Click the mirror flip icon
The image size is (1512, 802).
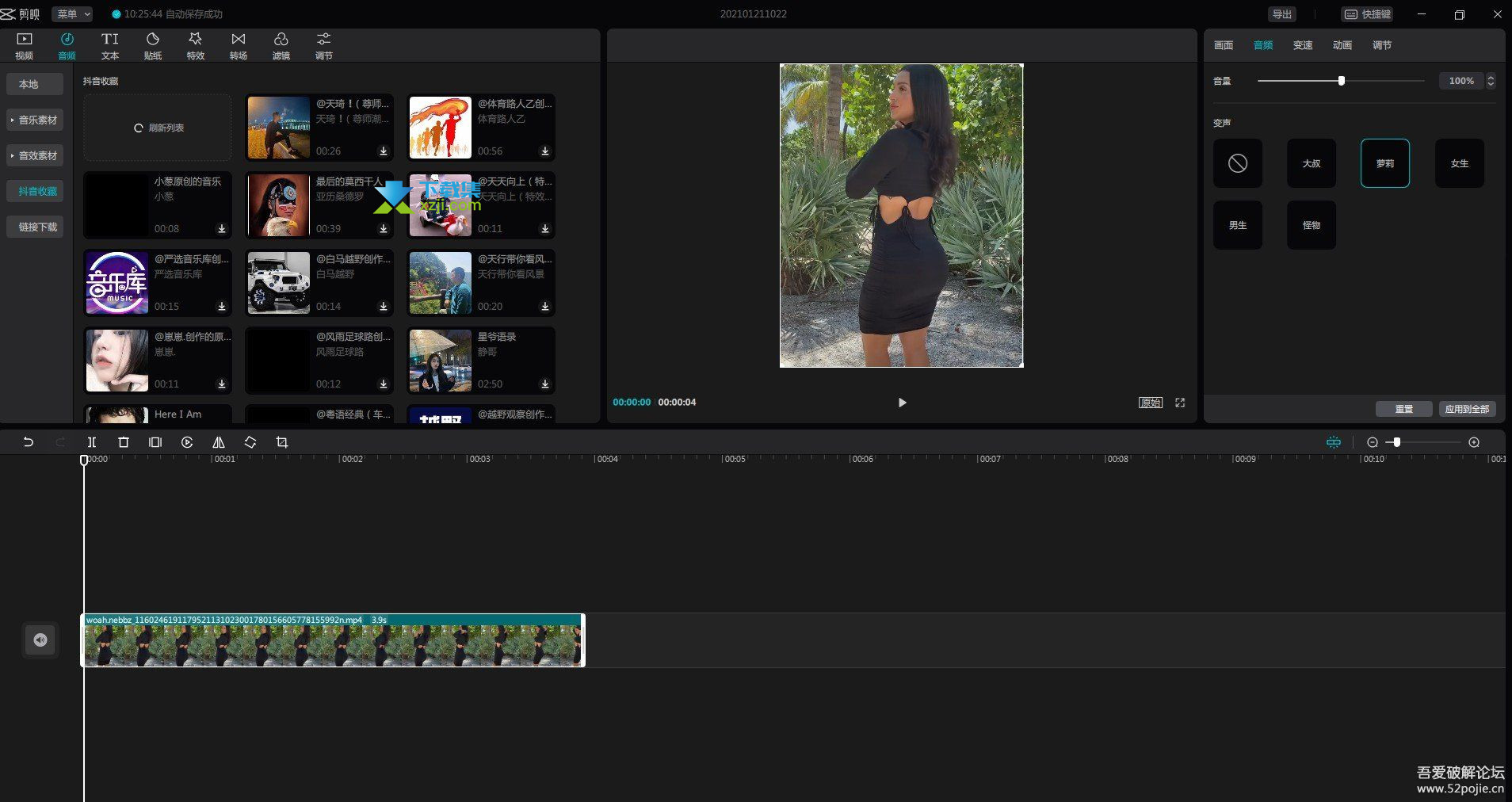(219, 442)
